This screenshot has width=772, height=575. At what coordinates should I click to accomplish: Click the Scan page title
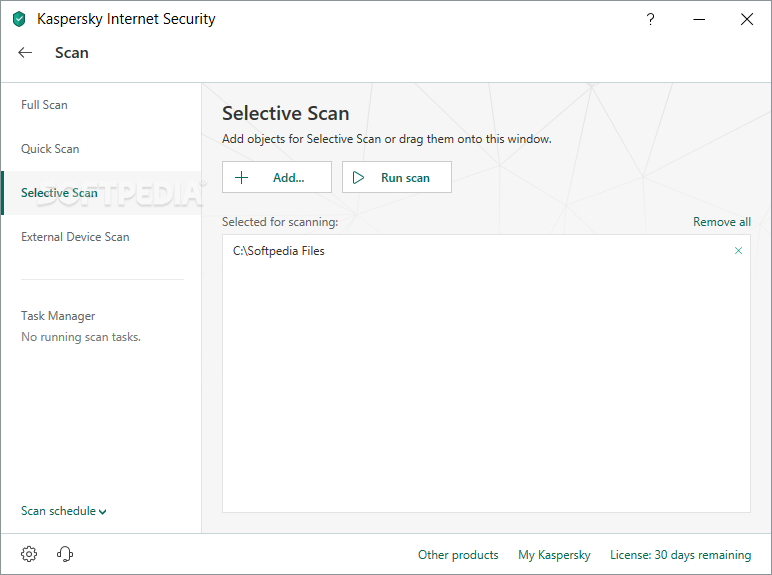pos(72,53)
